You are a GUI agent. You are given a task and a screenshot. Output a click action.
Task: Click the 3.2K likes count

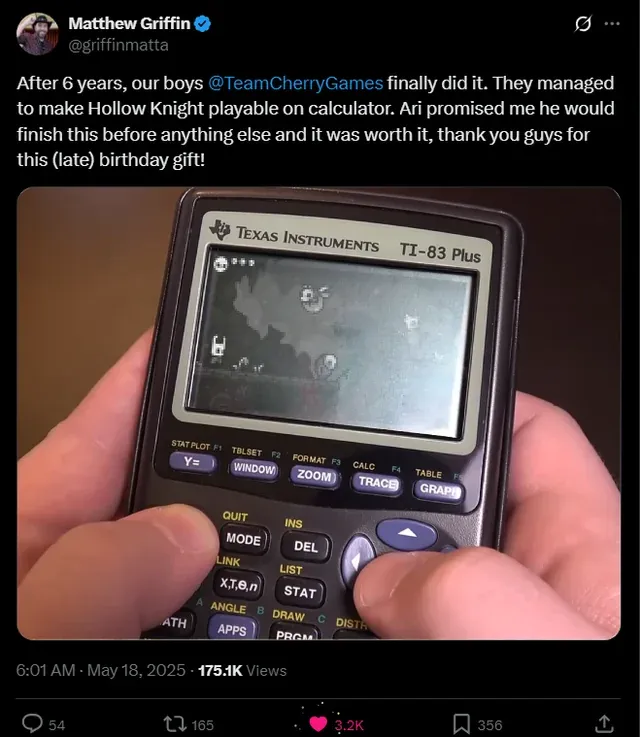click(349, 725)
